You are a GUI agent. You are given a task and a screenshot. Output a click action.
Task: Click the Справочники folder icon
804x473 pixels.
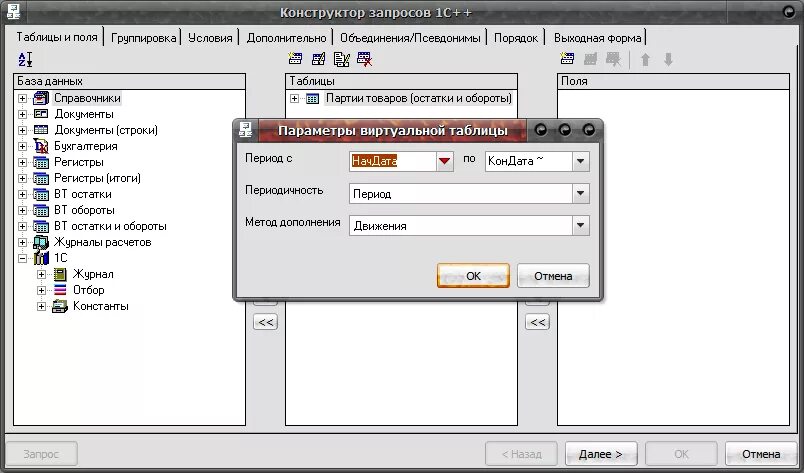click(41, 98)
